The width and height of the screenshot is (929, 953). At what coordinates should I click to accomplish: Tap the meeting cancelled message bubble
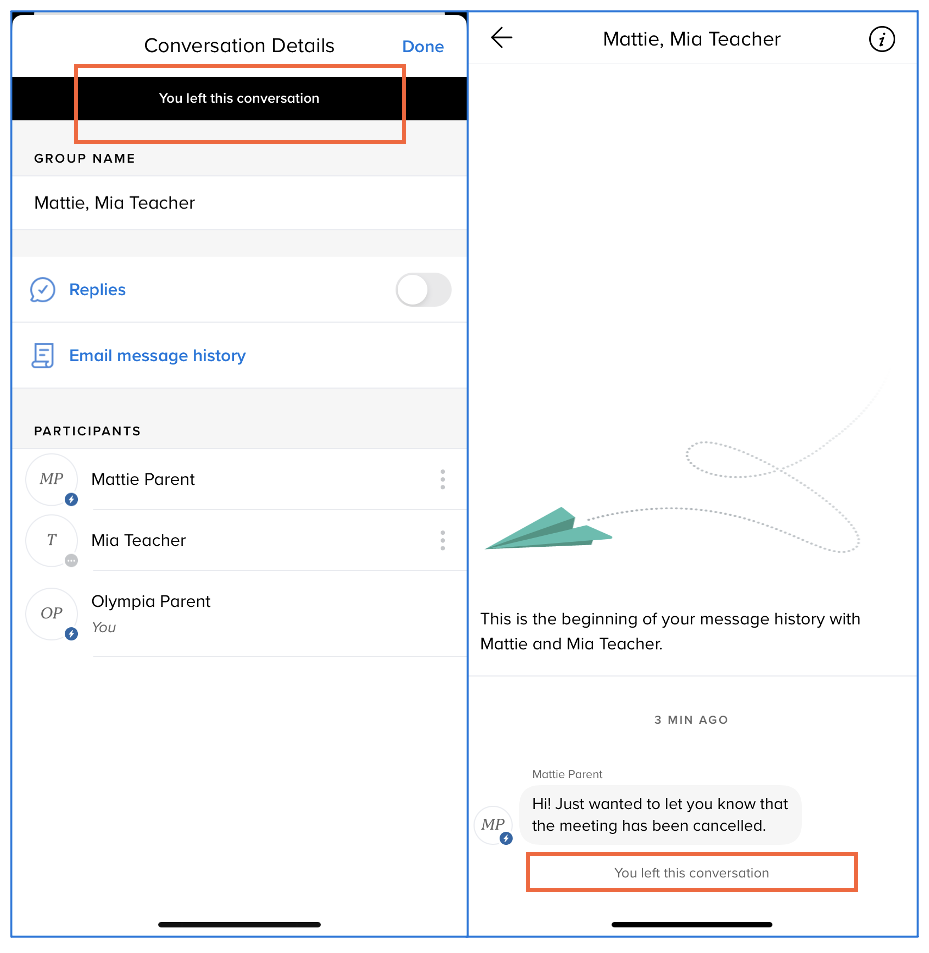click(x=660, y=815)
